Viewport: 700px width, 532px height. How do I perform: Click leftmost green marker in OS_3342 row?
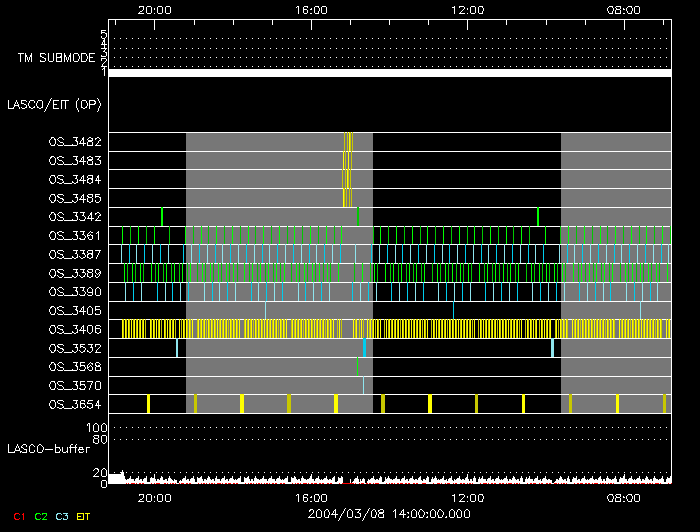(x=162, y=216)
